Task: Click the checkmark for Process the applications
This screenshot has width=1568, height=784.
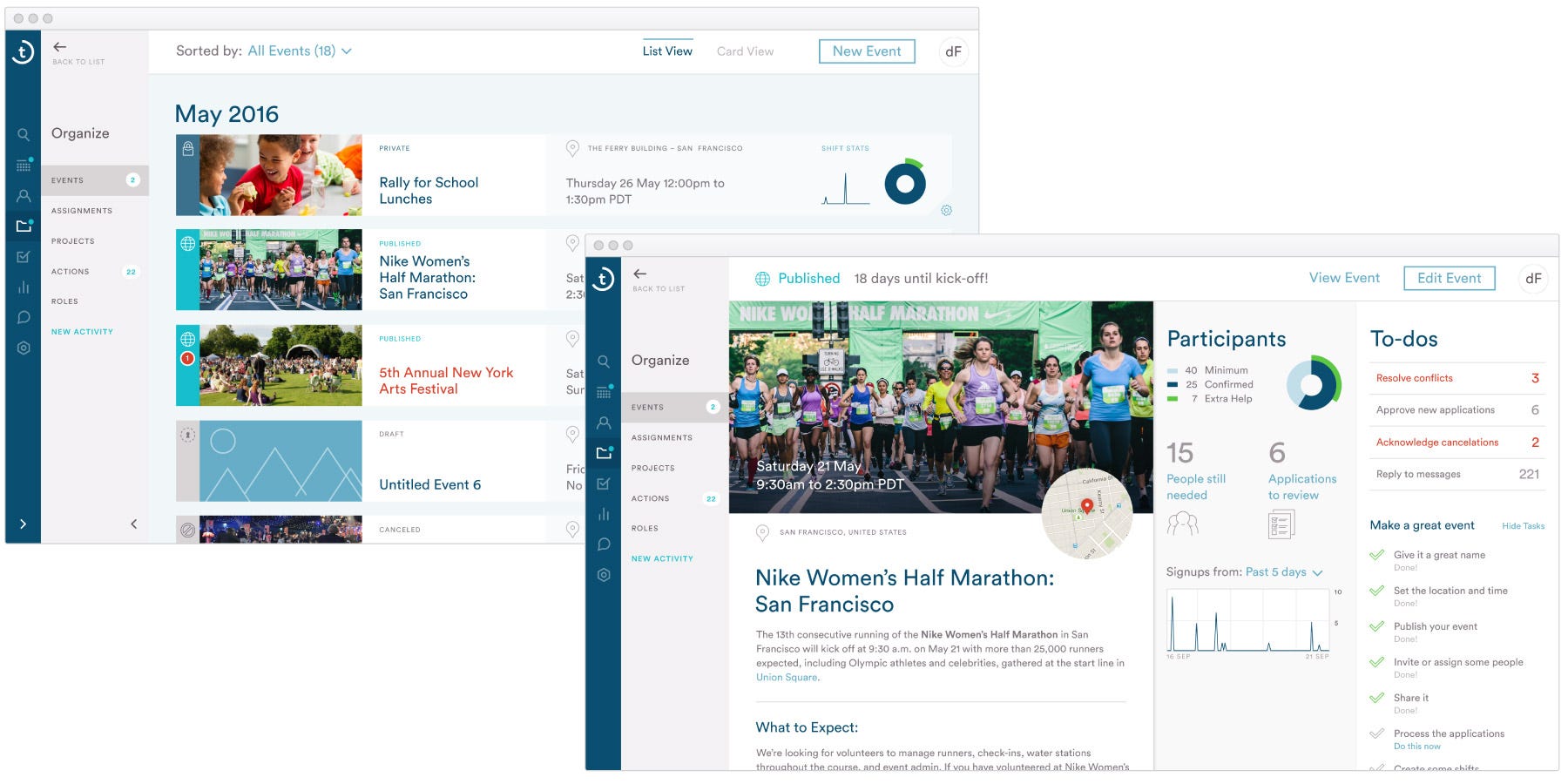Action: coord(1377,733)
